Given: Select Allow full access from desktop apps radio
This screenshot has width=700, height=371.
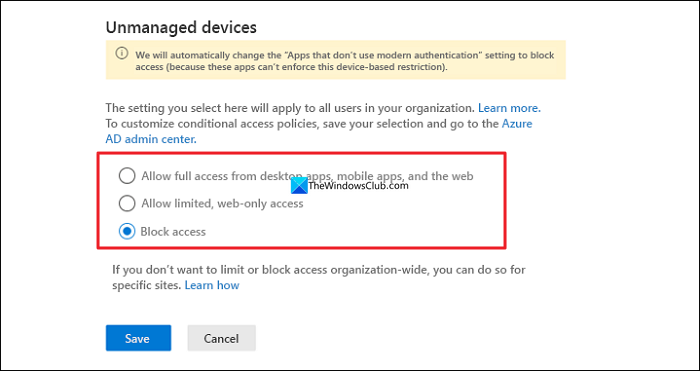Looking at the screenshot, I should coord(127,176).
